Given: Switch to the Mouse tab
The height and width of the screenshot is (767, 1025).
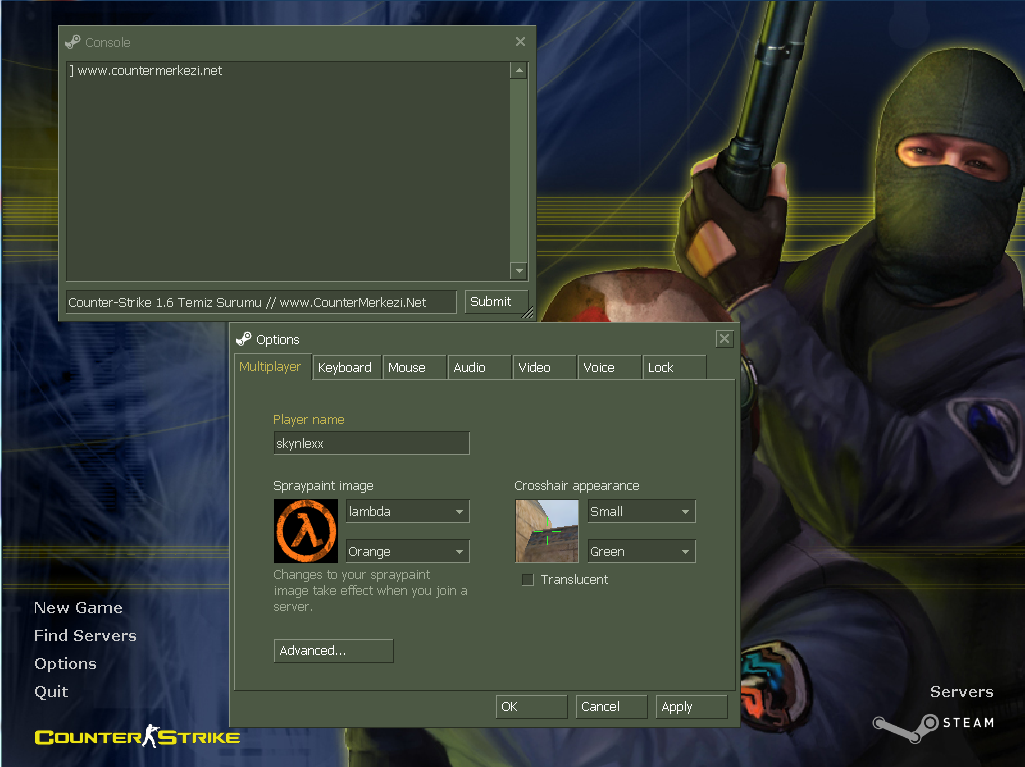Looking at the screenshot, I should (x=414, y=367).
